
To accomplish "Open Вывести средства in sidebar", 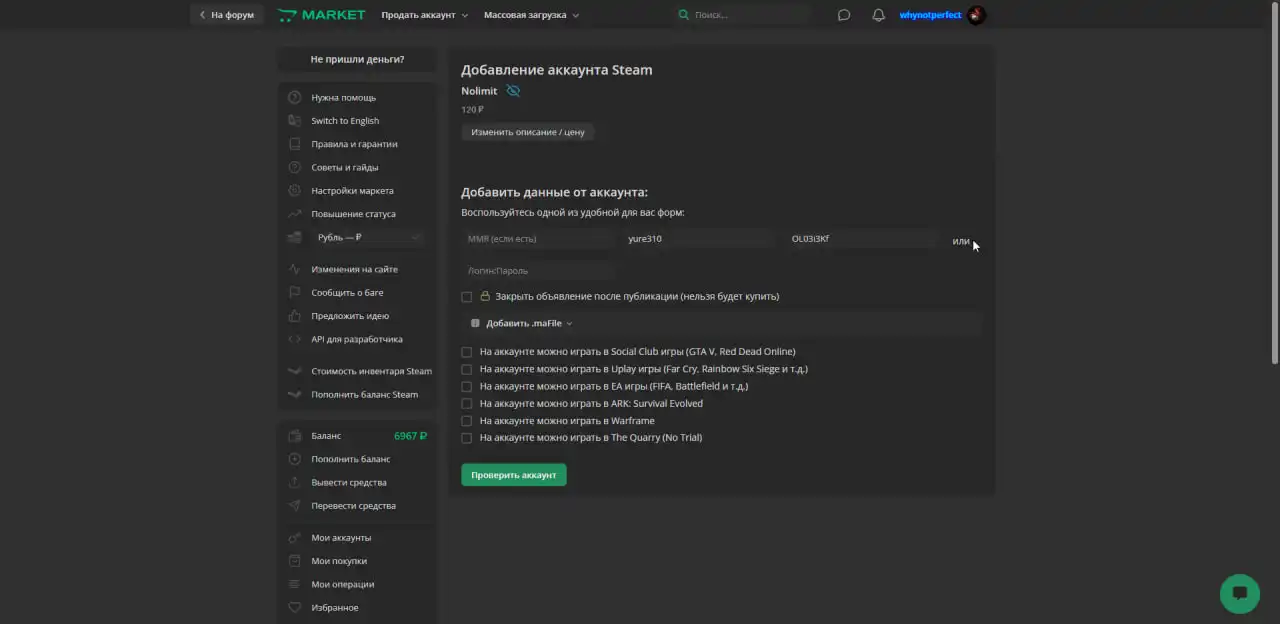I will click(x=349, y=482).
